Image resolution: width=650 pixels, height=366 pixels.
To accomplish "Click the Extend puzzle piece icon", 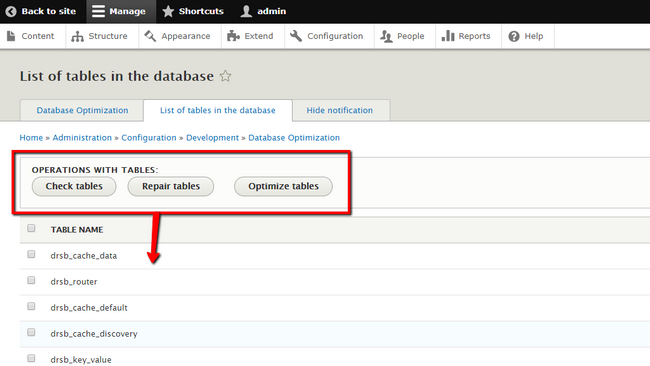I will tap(233, 36).
